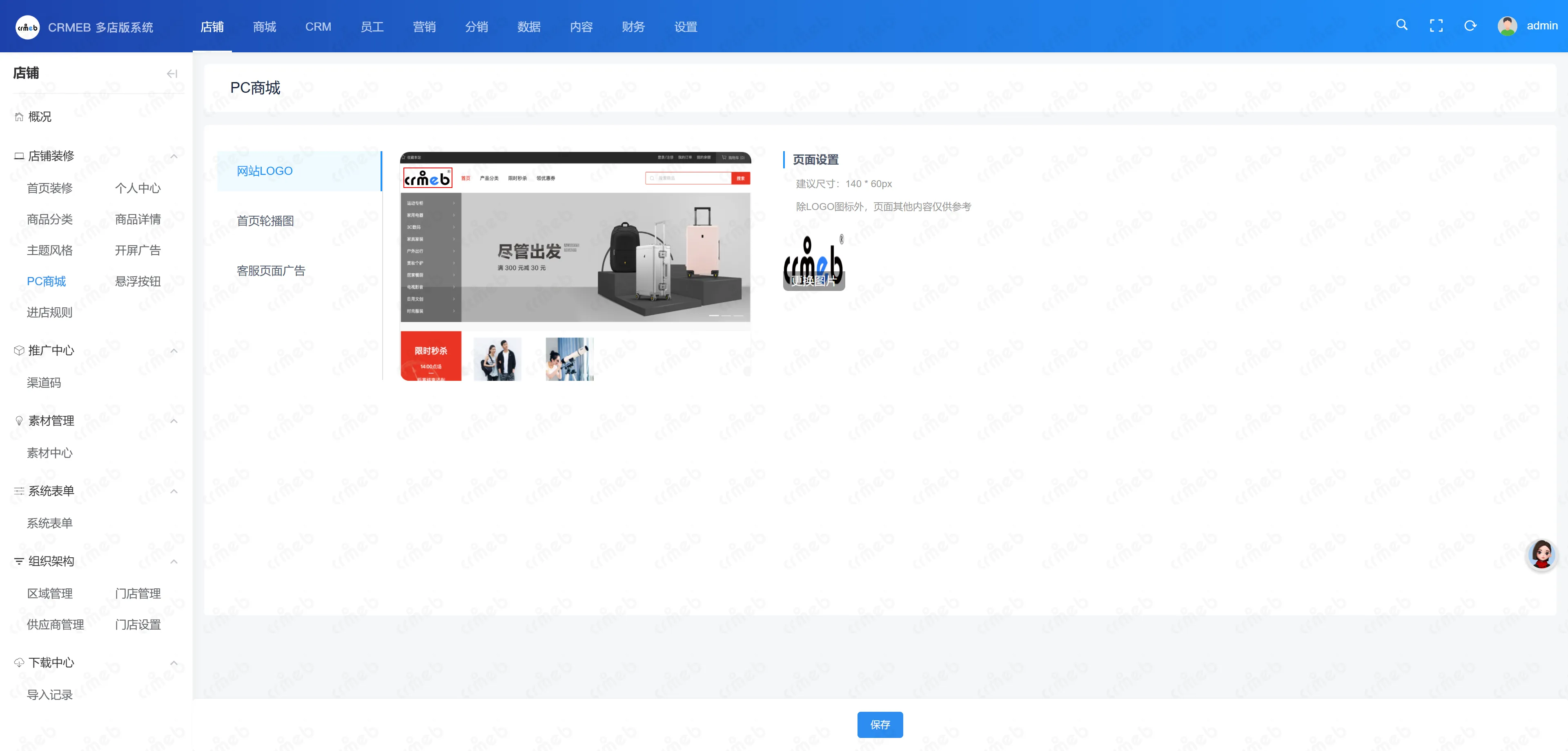Collapse the 素材管理 section chevron
1568x751 pixels.
point(174,421)
